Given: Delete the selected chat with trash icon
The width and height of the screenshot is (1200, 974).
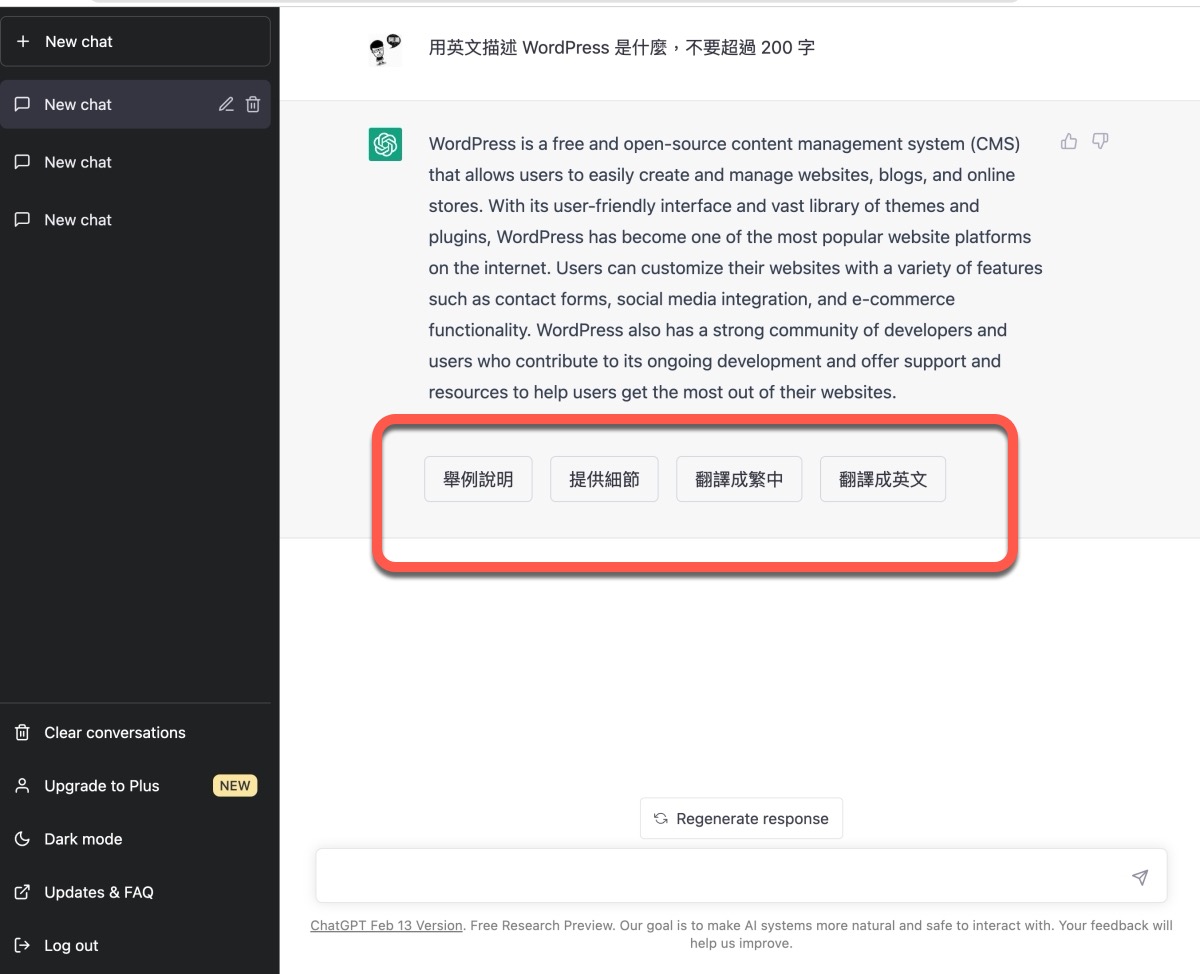Looking at the screenshot, I should coord(253,104).
